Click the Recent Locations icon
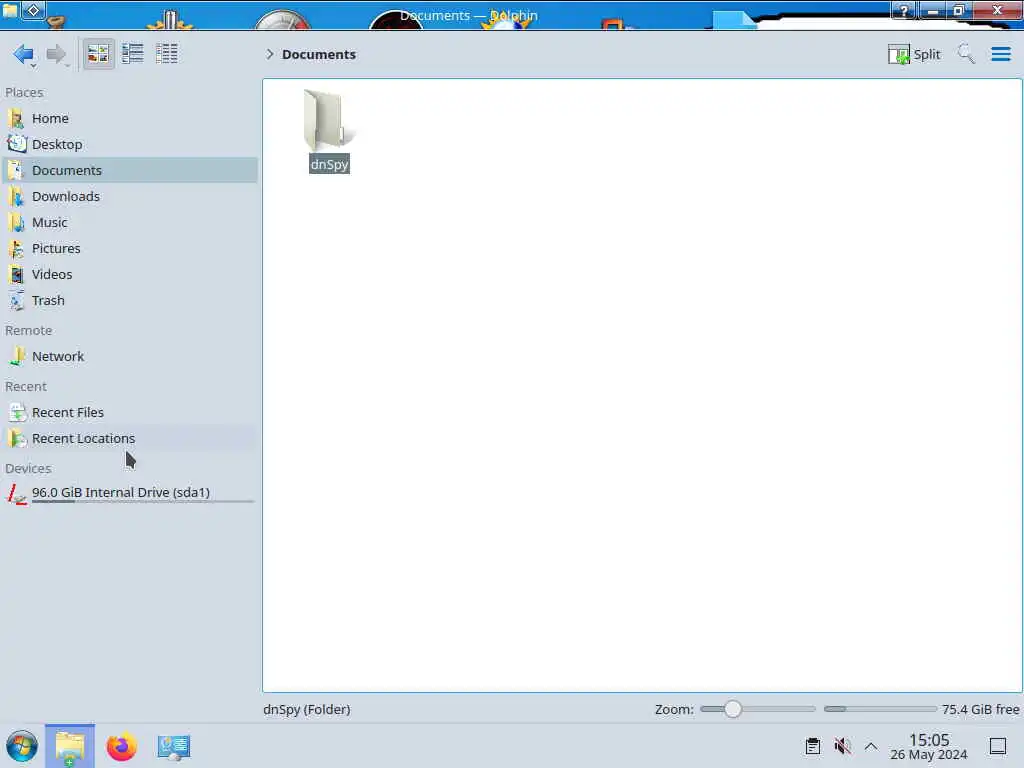The width and height of the screenshot is (1024, 768). 16,439
